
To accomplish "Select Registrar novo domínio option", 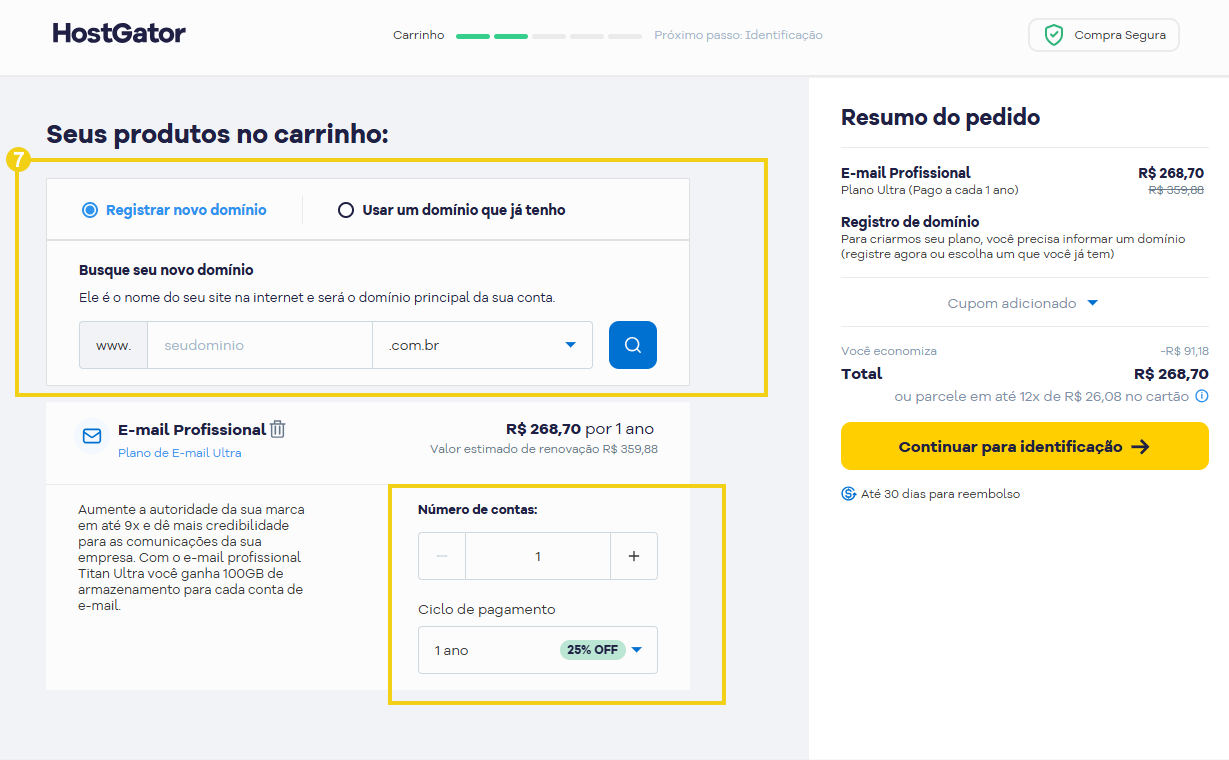I will [x=174, y=210].
